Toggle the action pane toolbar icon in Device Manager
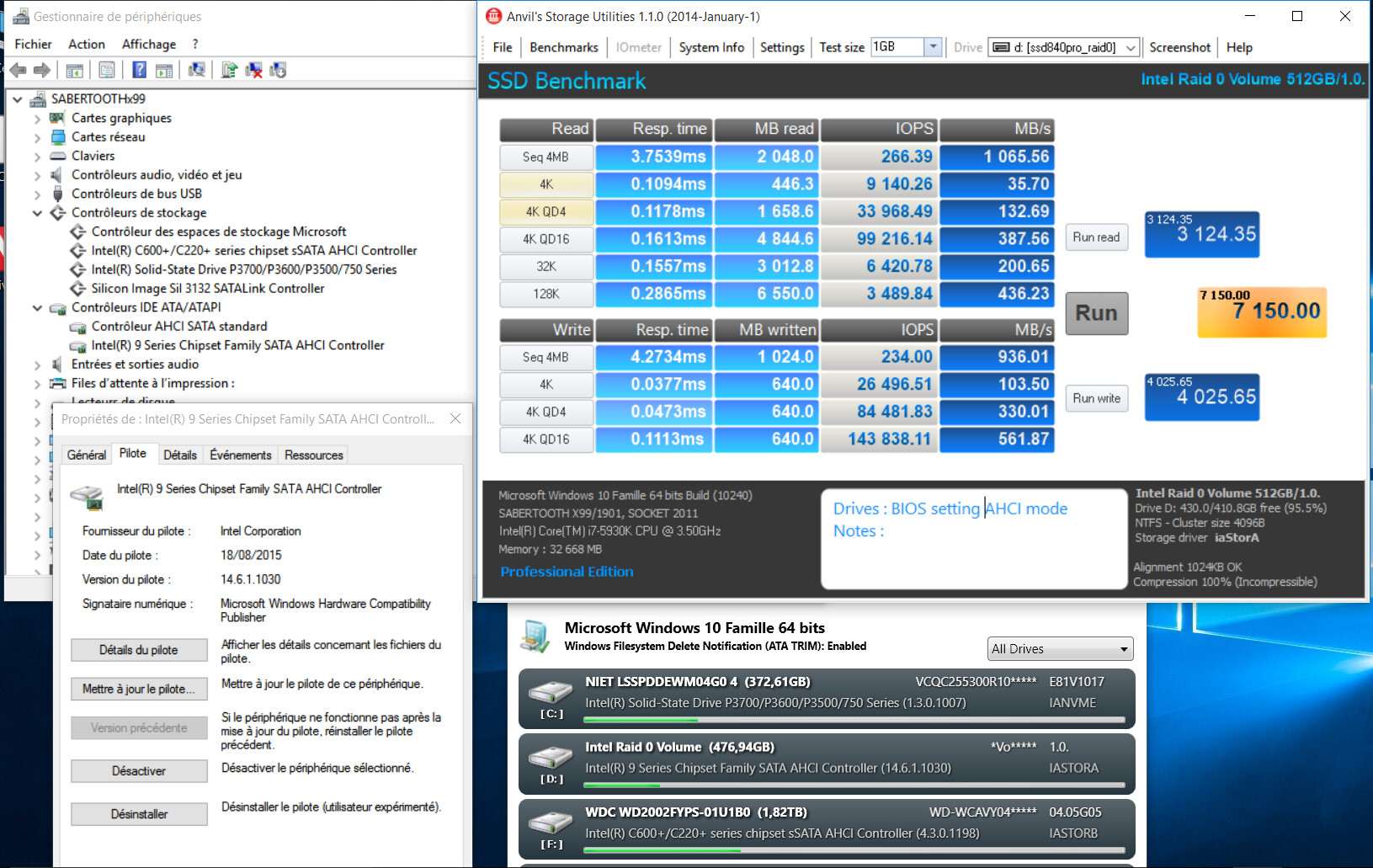 tap(164, 70)
